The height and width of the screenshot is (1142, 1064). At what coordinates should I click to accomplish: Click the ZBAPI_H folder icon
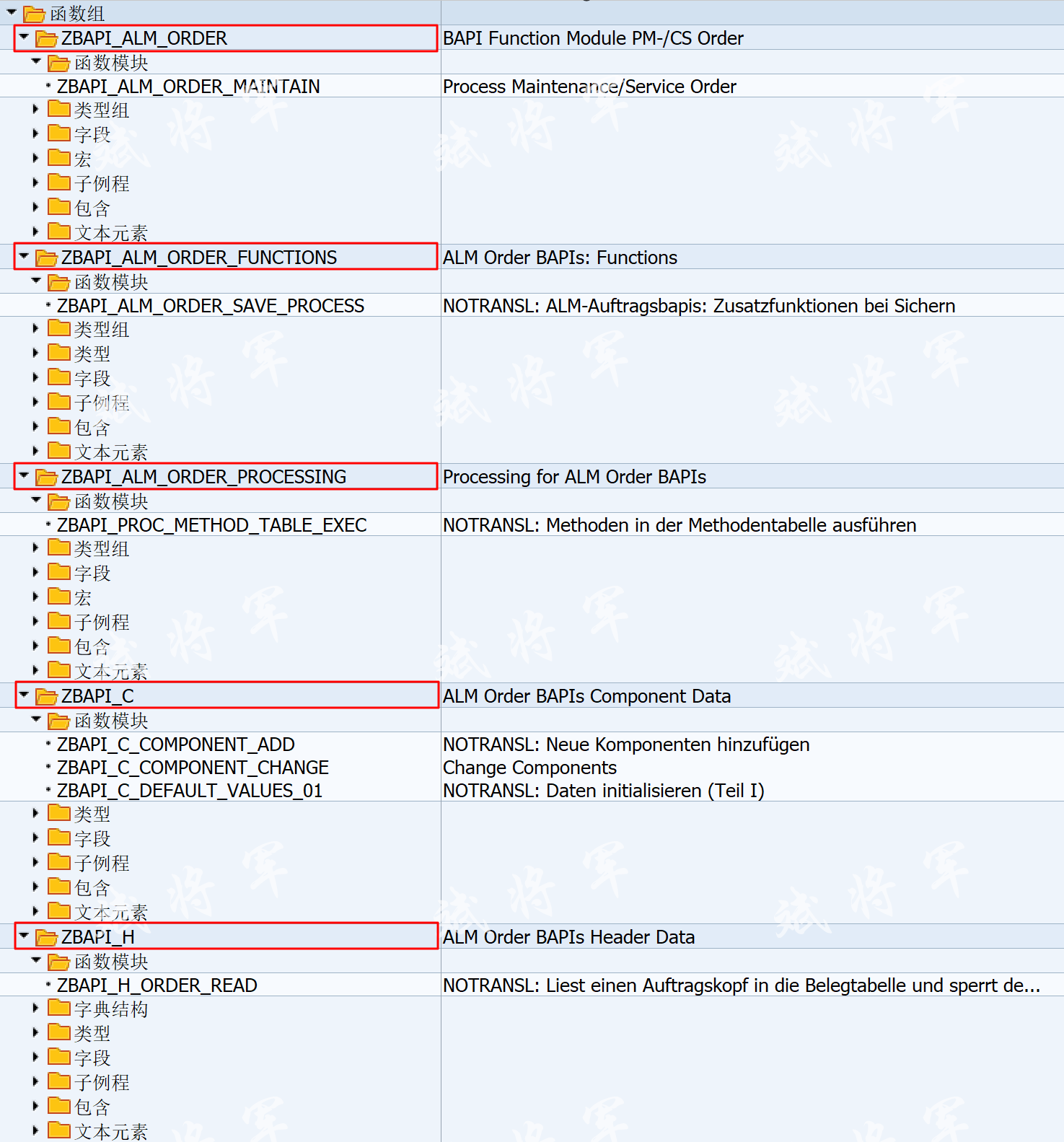pyautogui.click(x=46, y=937)
